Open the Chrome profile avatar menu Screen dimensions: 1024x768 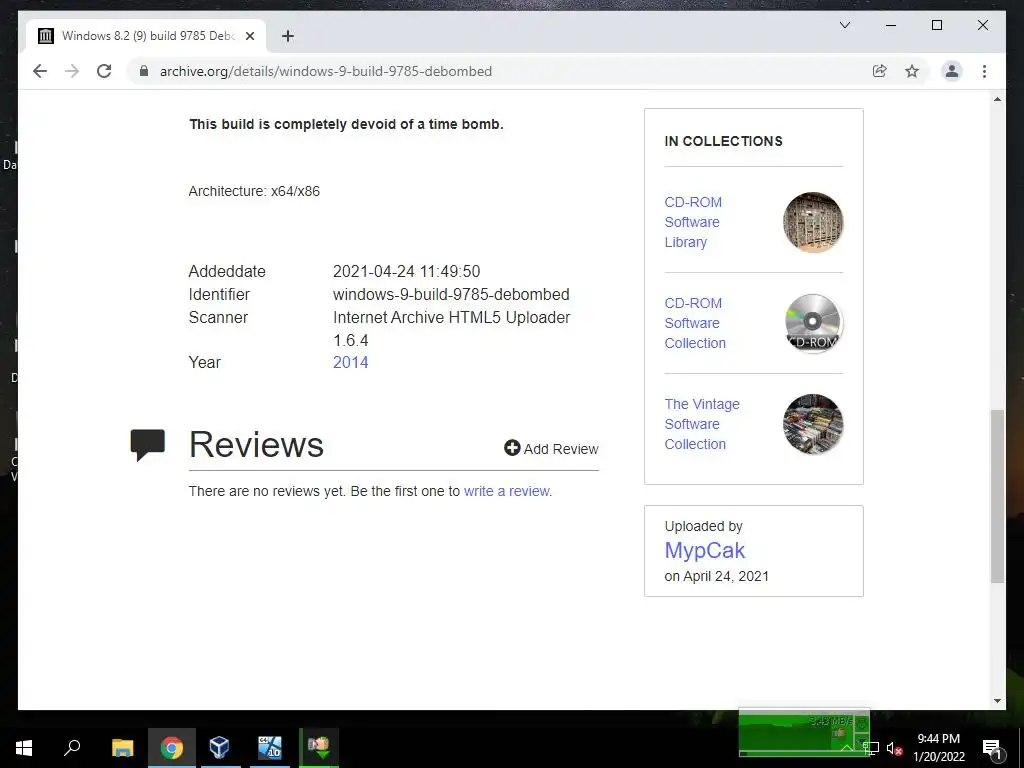pos(952,71)
